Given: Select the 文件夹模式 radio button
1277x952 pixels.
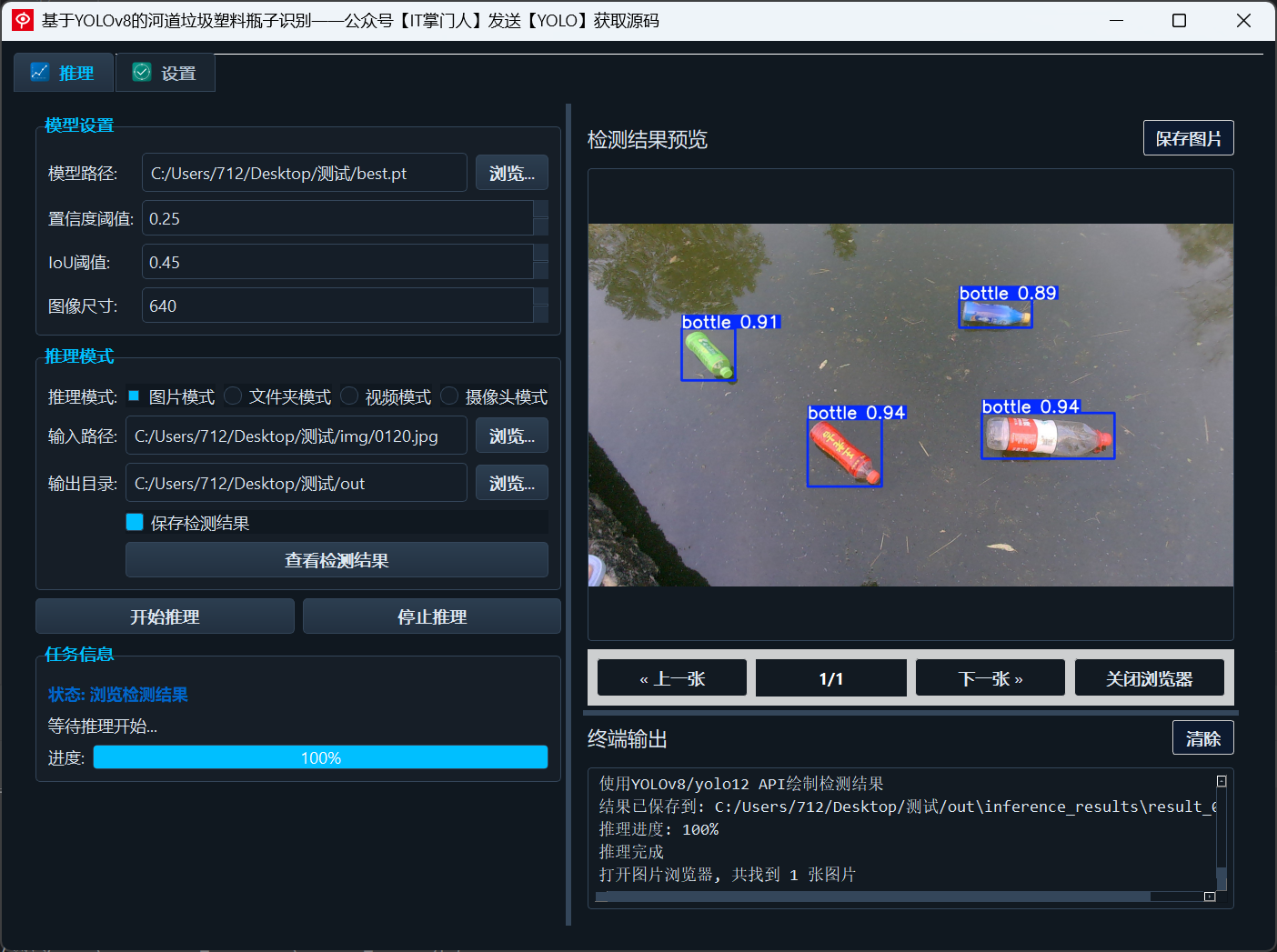Looking at the screenshot, I should (232, 396).
